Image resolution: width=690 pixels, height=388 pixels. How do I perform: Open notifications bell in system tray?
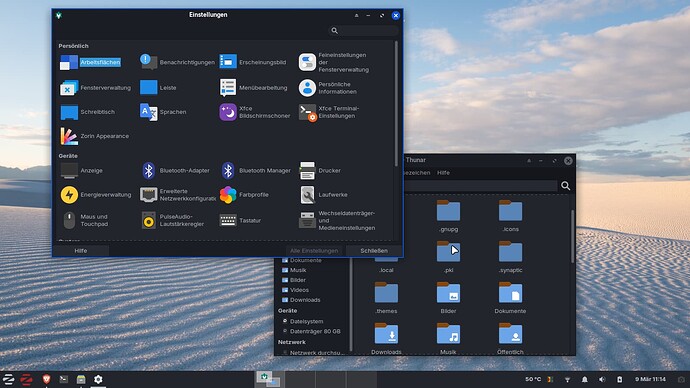(x=584, y=379)
